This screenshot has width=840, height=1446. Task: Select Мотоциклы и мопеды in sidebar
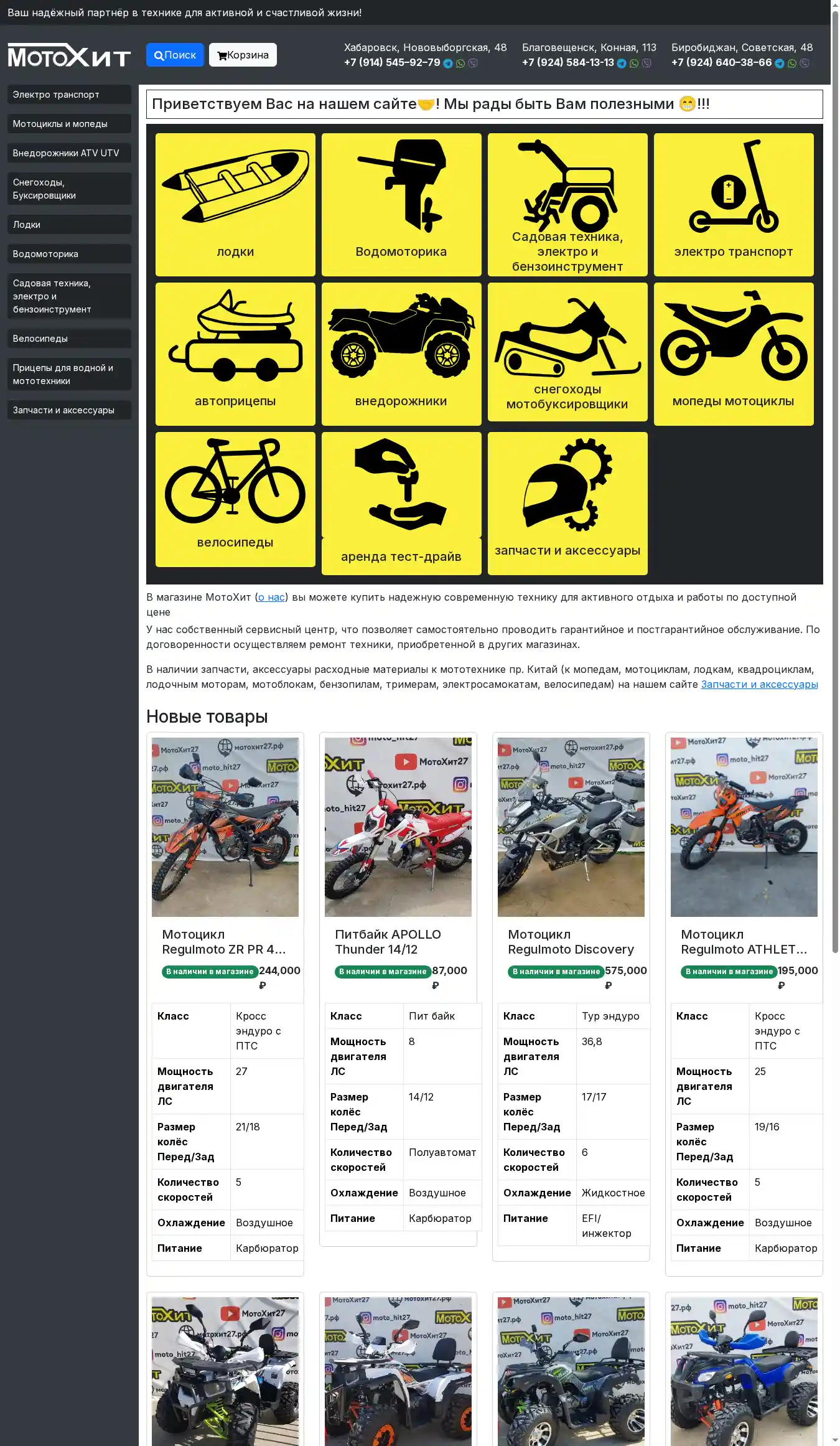[69, 124]
